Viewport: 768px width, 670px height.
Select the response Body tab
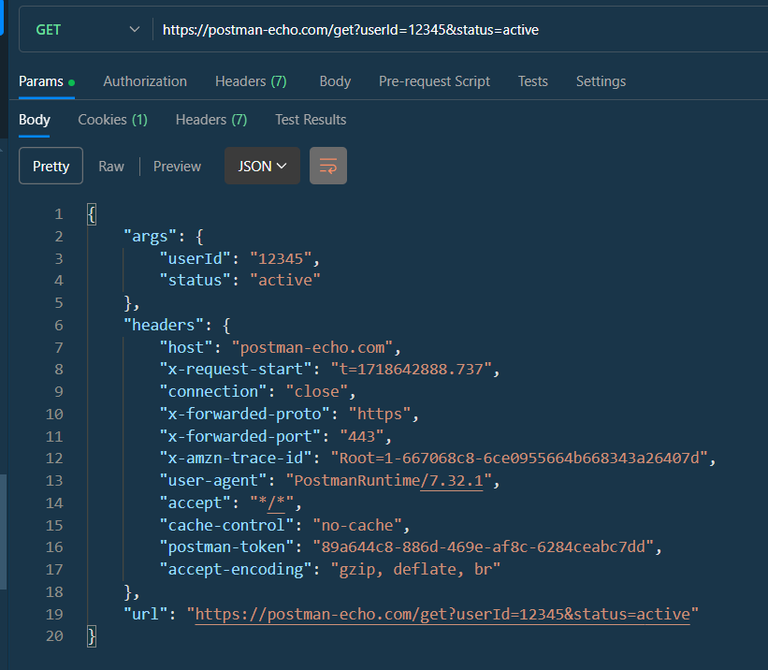tap(34, 119)
